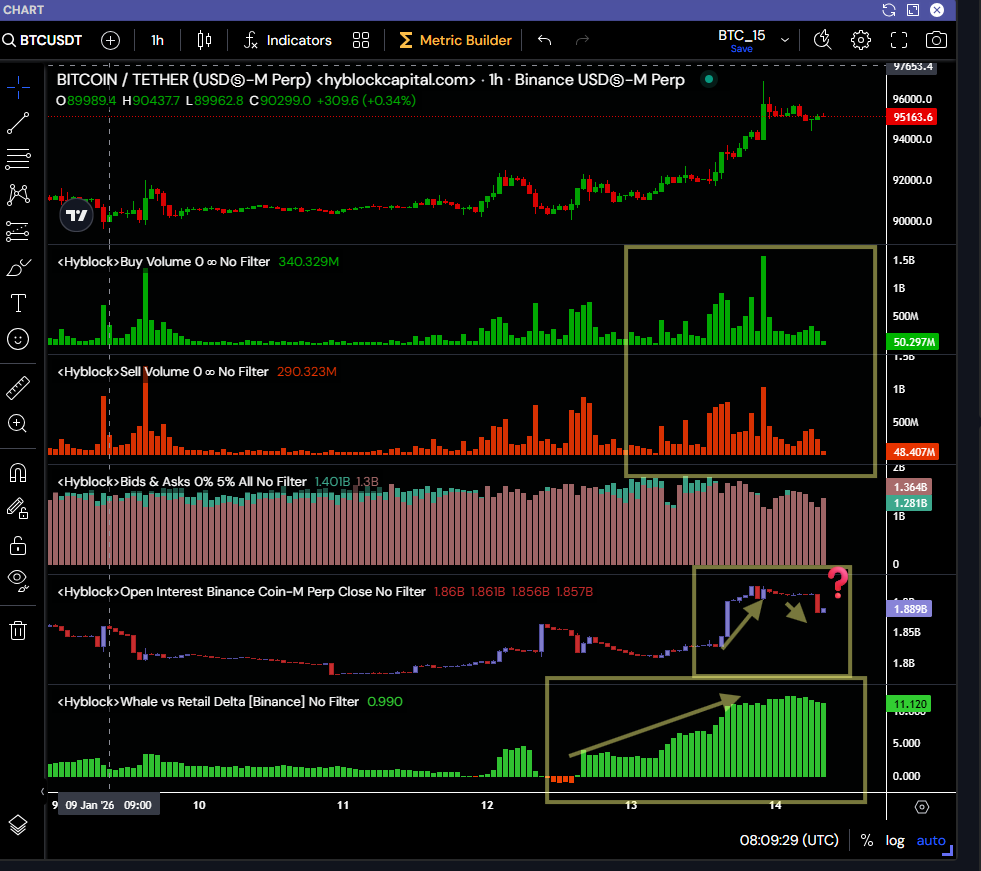The image size is (981, 871).
Task: Click the BITCOIN / TETHER chart title
Action: coord(370,80)
